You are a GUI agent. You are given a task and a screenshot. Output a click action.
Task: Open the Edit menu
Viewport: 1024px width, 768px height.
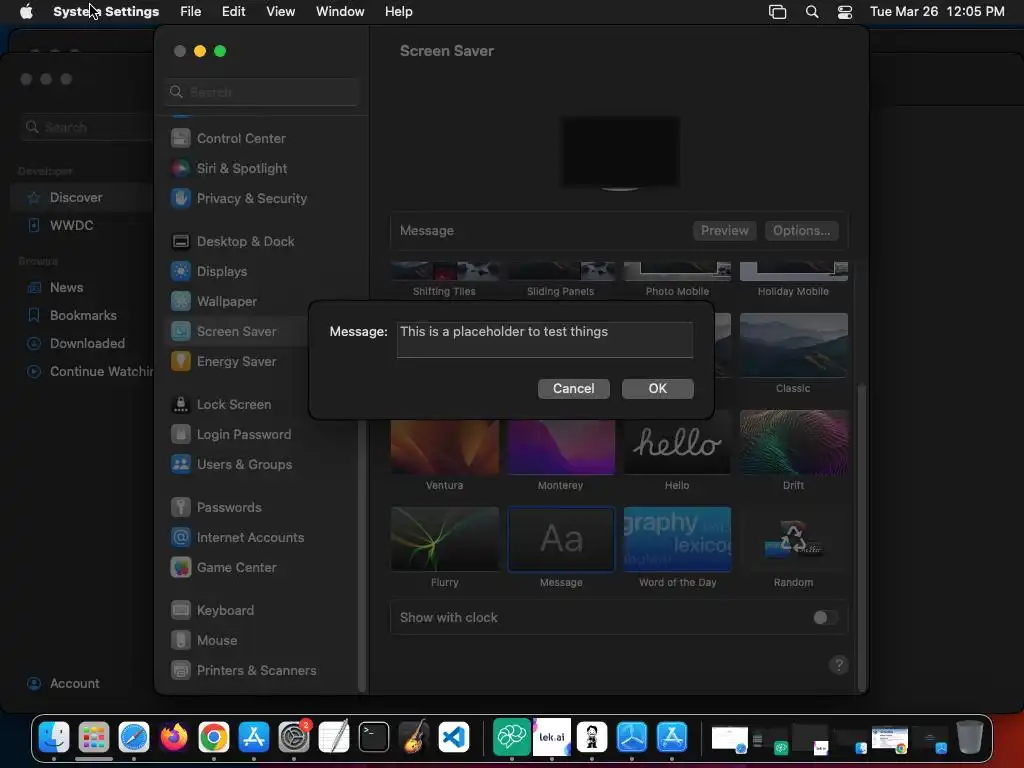pos(233,12)
